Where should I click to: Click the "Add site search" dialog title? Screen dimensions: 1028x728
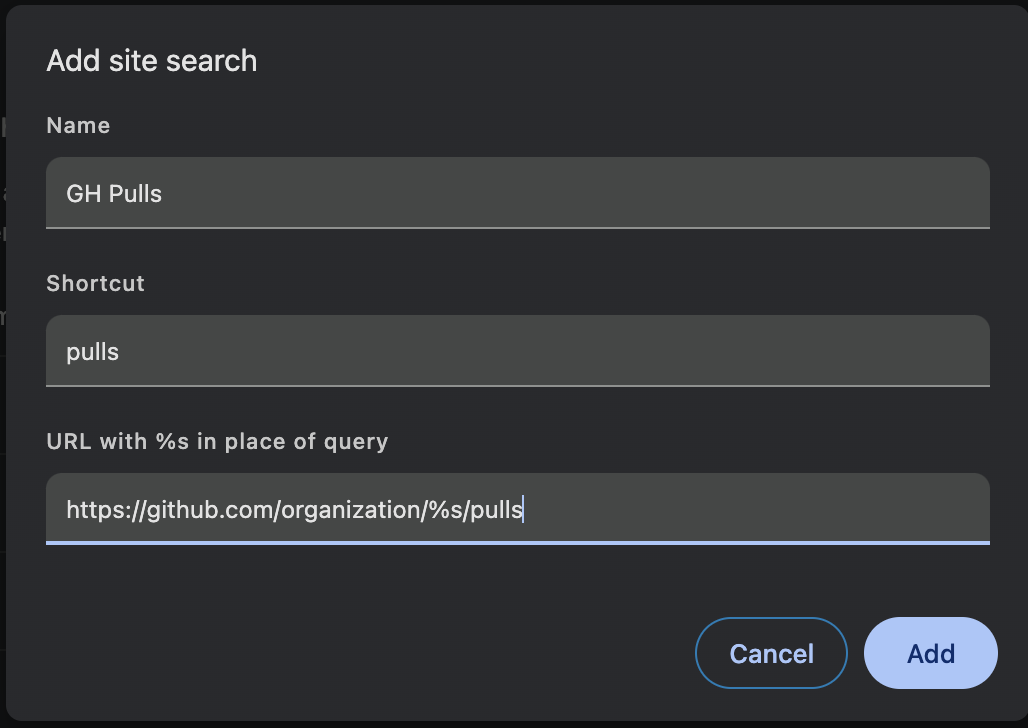(151, 61)
